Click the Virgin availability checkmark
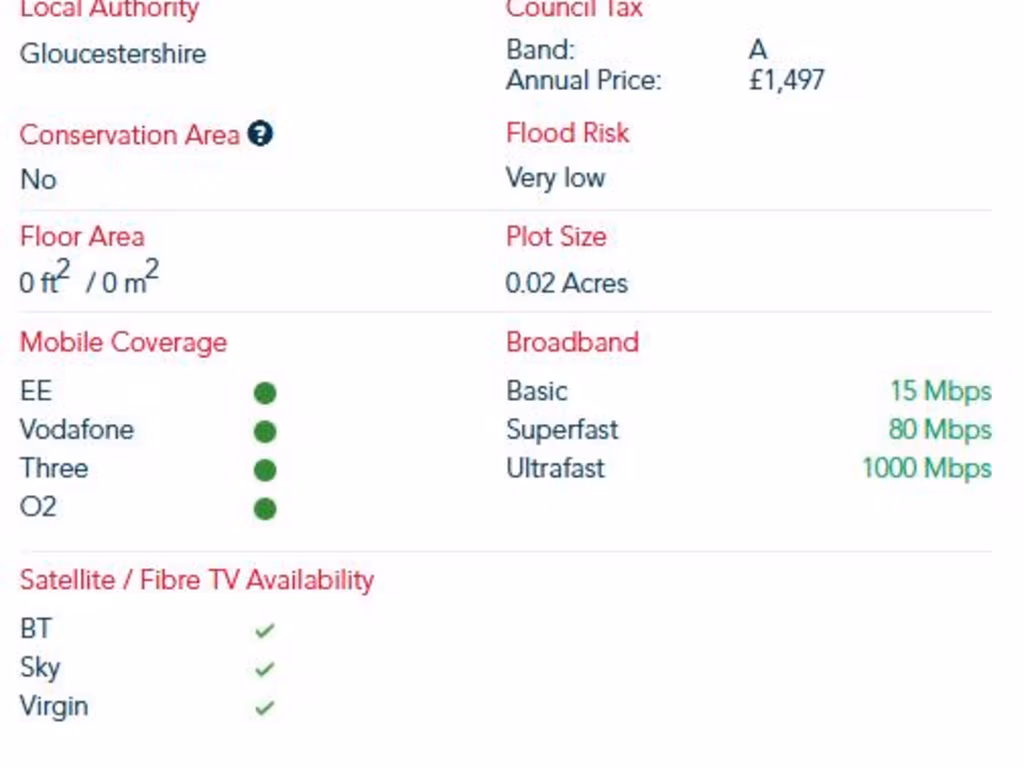 (x=264, y=707)
